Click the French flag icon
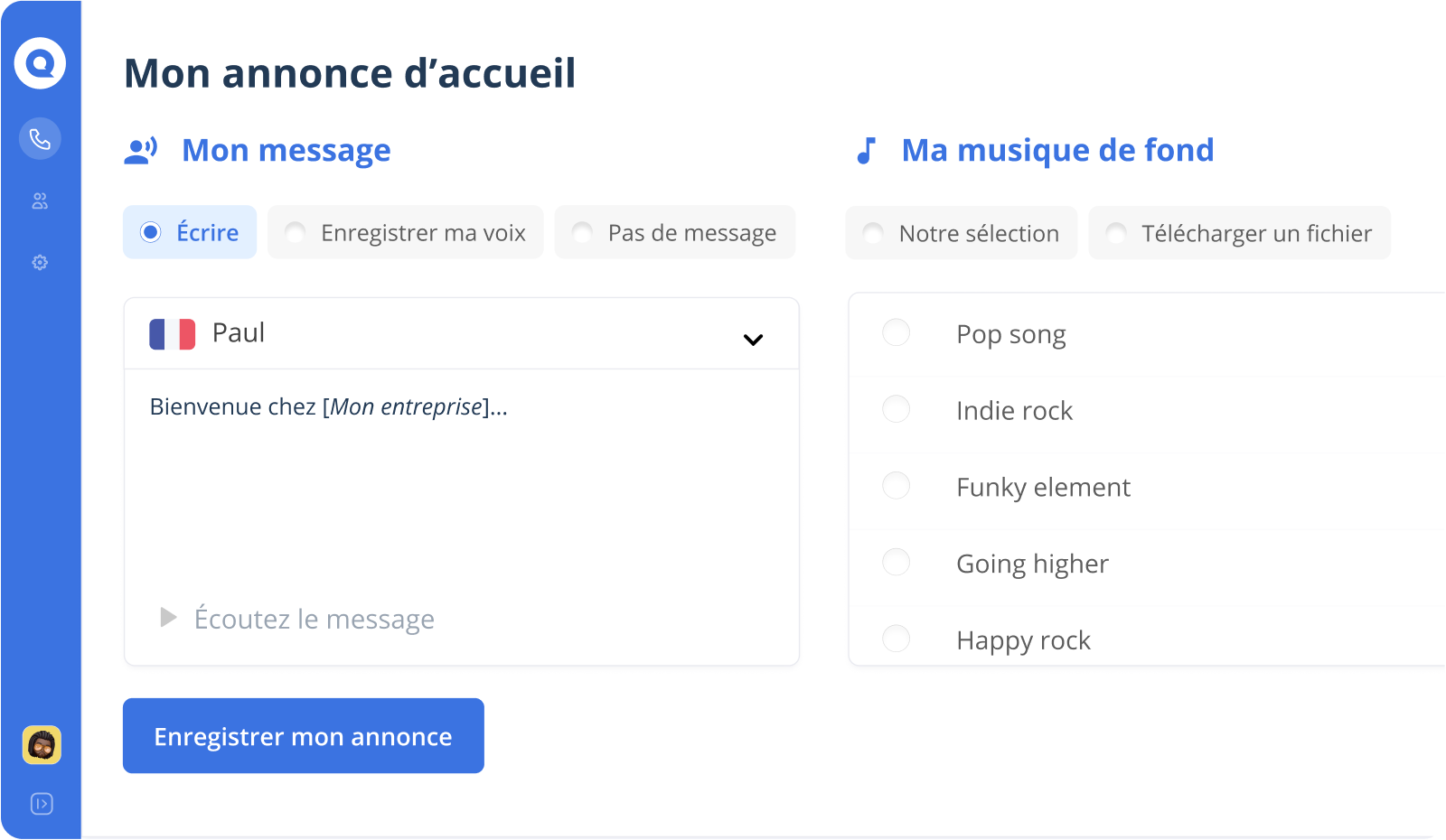The height and width of the screenshot is (840, 1446). (172, 334)
